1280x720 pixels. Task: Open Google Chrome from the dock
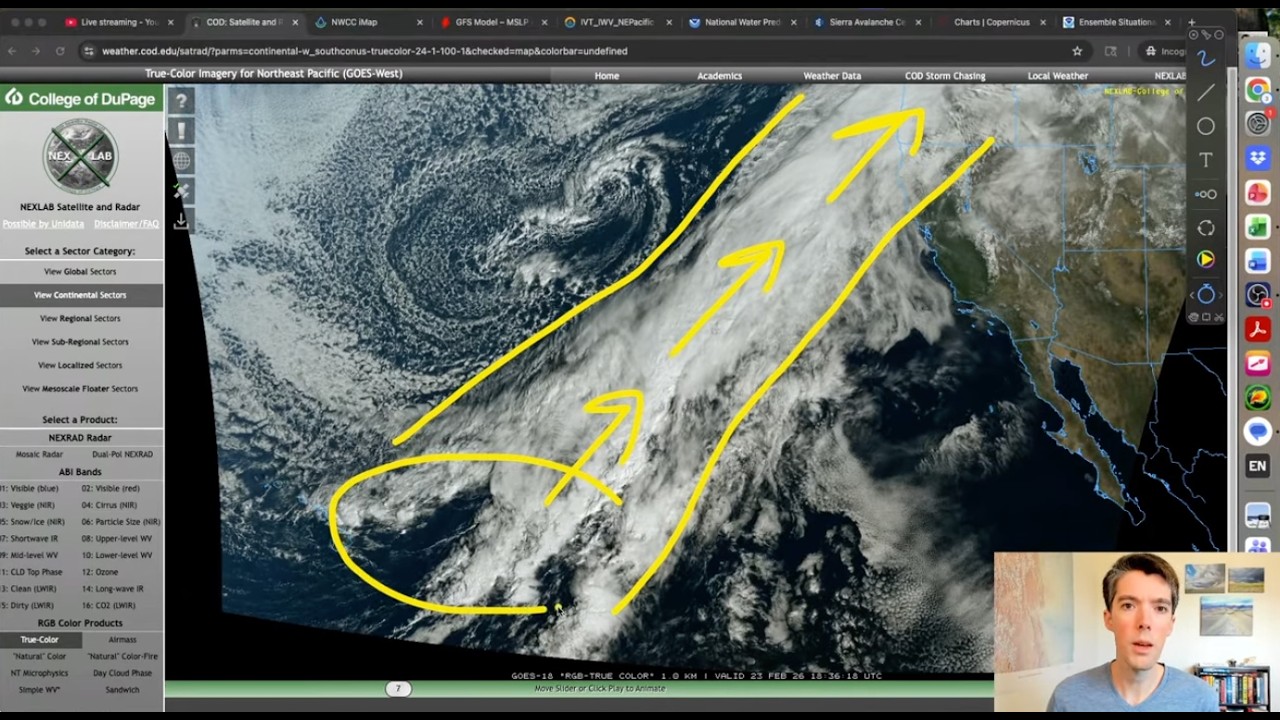[1258, 90]
